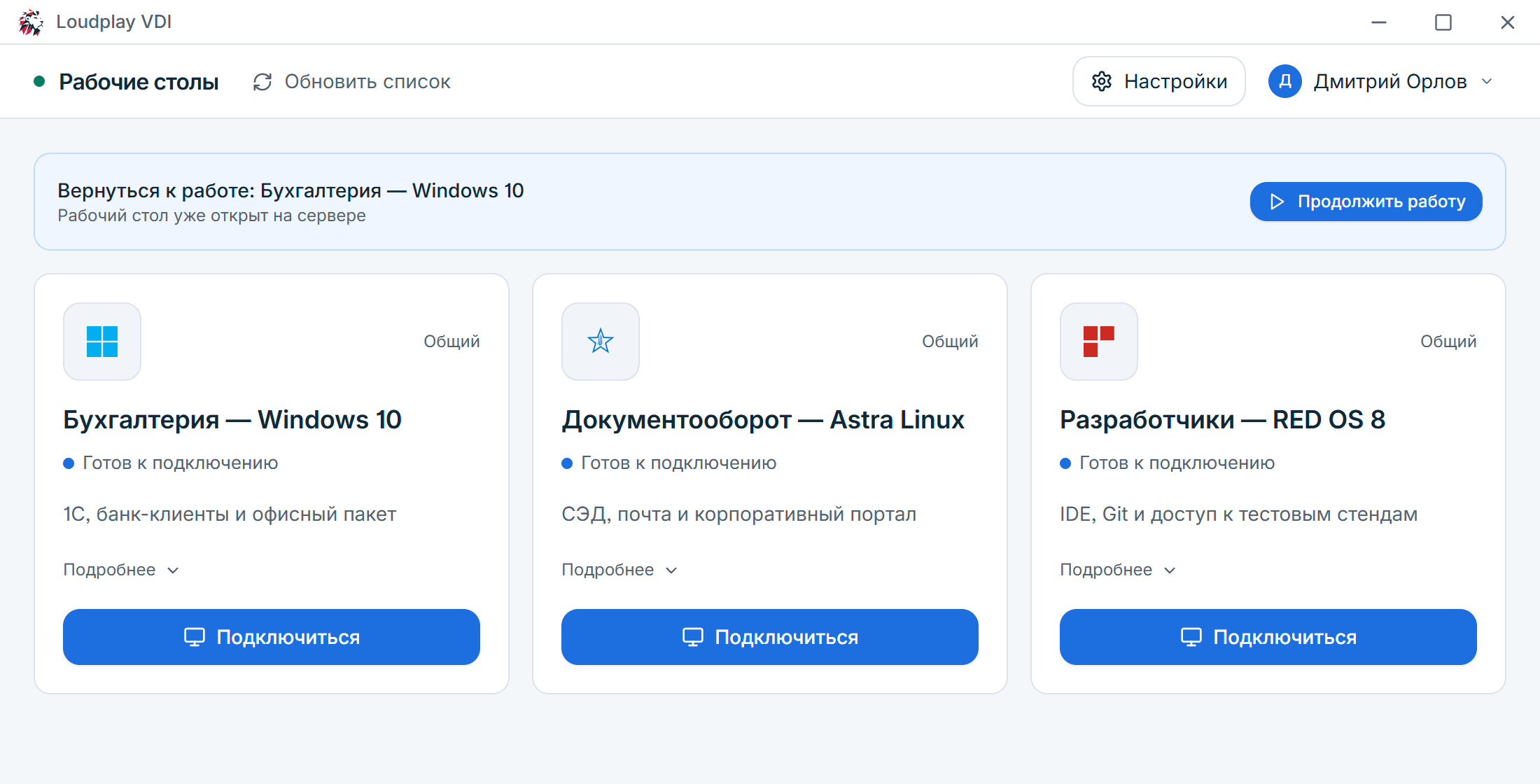Viewport: 1540px width, 784px height.
Task: Click title Документооборот — Astra Linux
Action: (x=763, y=420)
